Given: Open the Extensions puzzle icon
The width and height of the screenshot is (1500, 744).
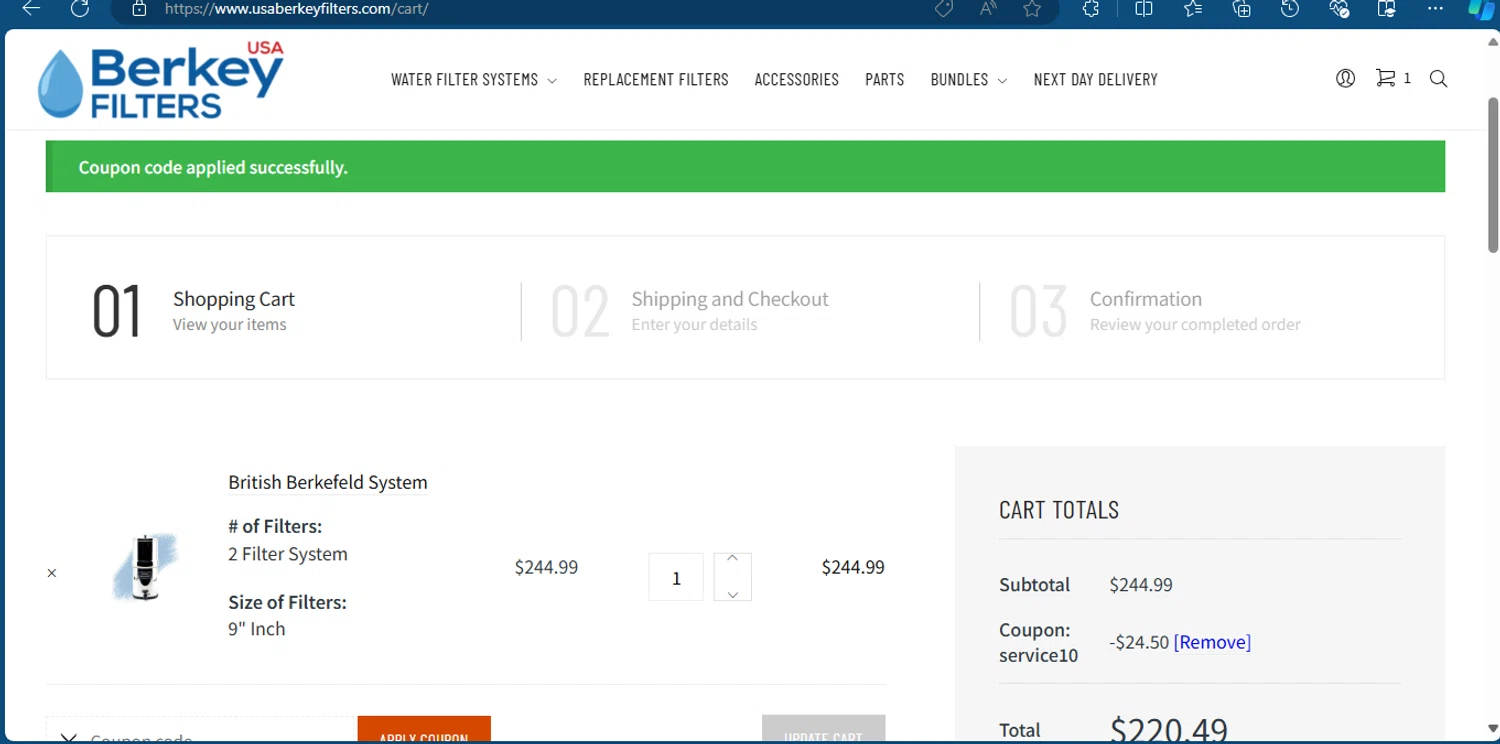Looking at the screenshot, I should click(1091, 8).
